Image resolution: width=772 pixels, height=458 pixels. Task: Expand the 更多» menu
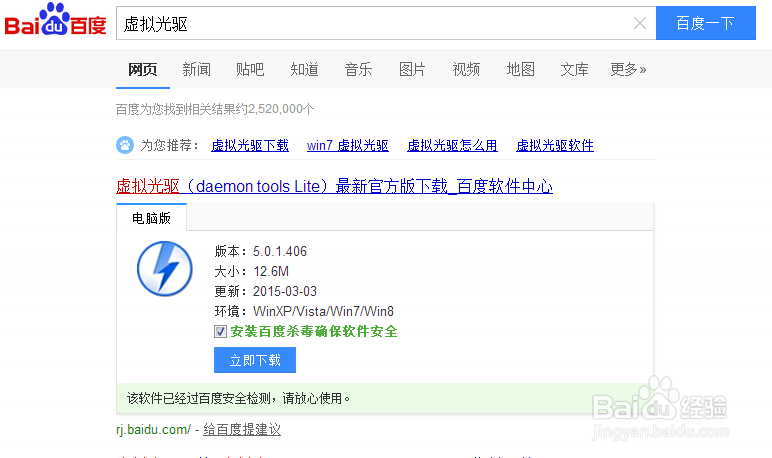(628, 69)
